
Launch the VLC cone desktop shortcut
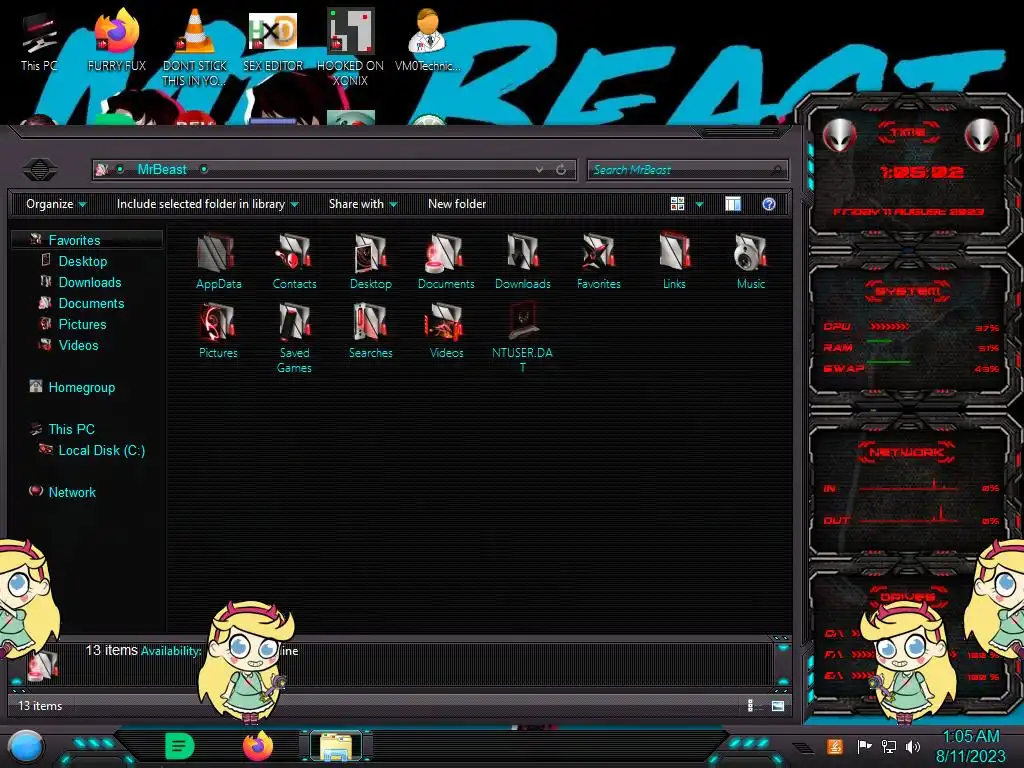click(x=194, y=47)
